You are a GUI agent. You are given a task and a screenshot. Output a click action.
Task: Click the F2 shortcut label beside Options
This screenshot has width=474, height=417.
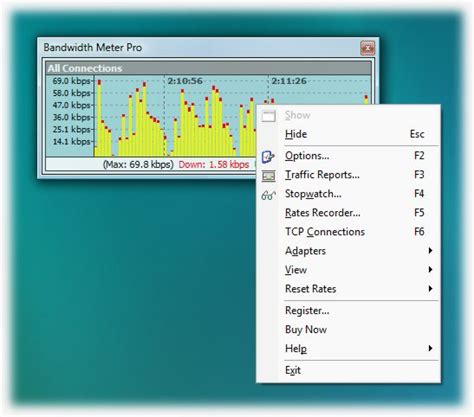point(419,156)
